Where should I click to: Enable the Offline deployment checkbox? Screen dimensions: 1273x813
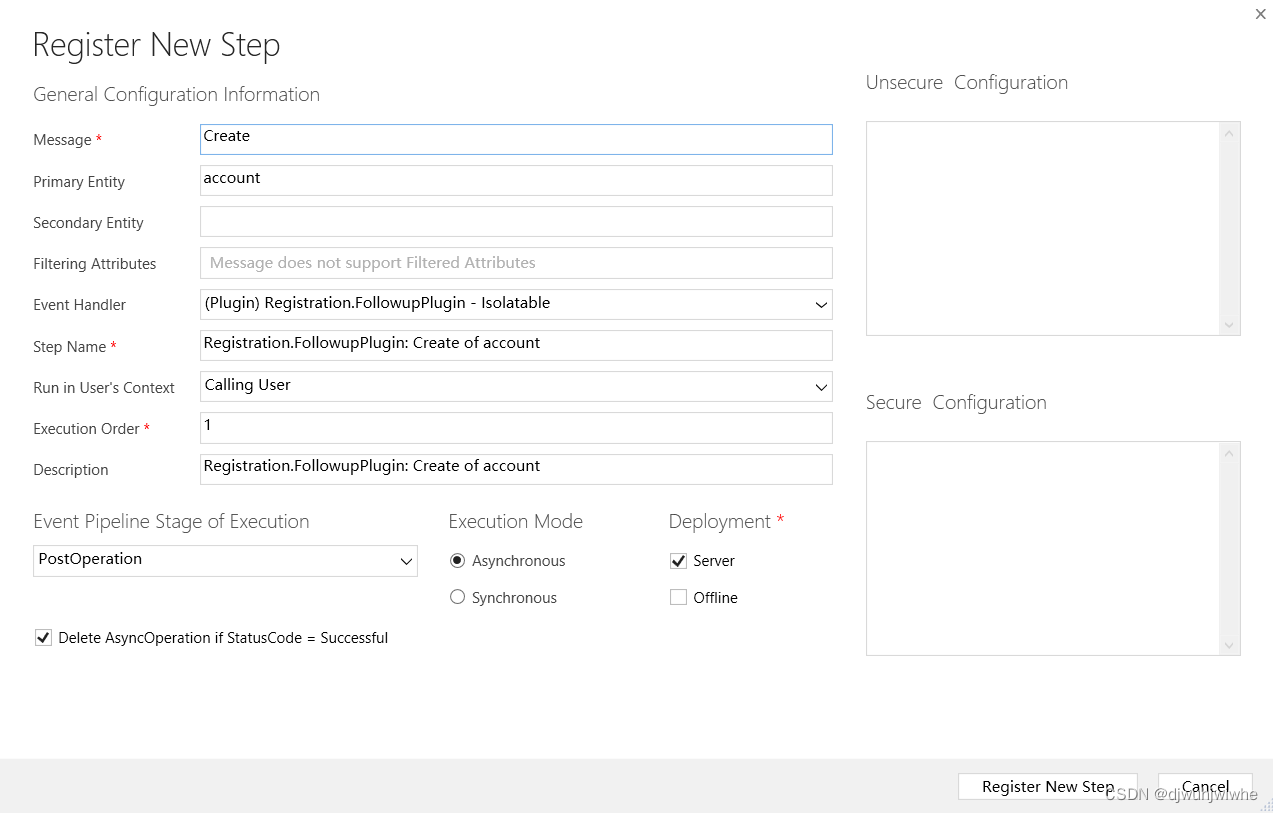pyautogui.click(x=678, y=596)
